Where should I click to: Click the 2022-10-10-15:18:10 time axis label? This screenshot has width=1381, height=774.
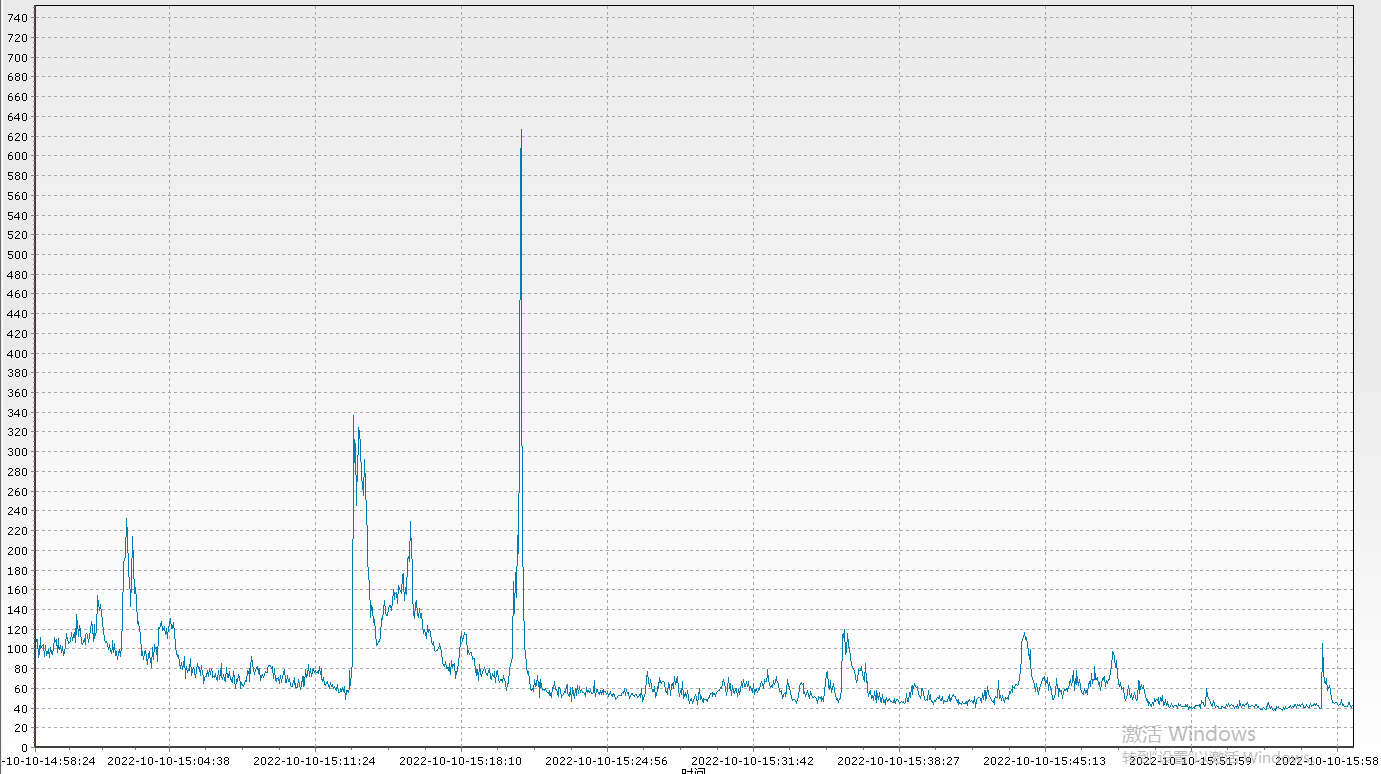click(x=460, y=760)
